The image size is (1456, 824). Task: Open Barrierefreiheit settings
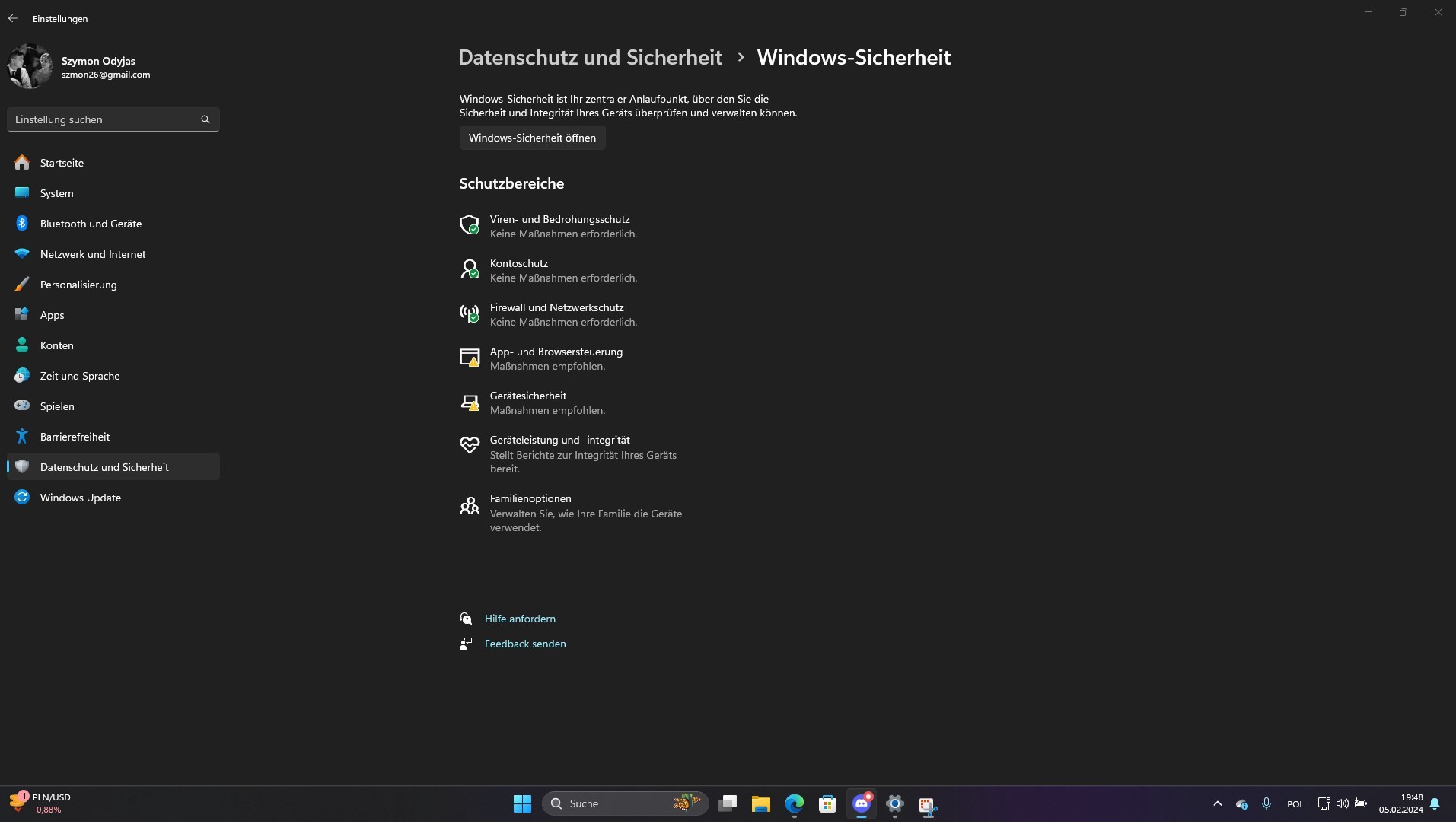click(x=113, y=436)
